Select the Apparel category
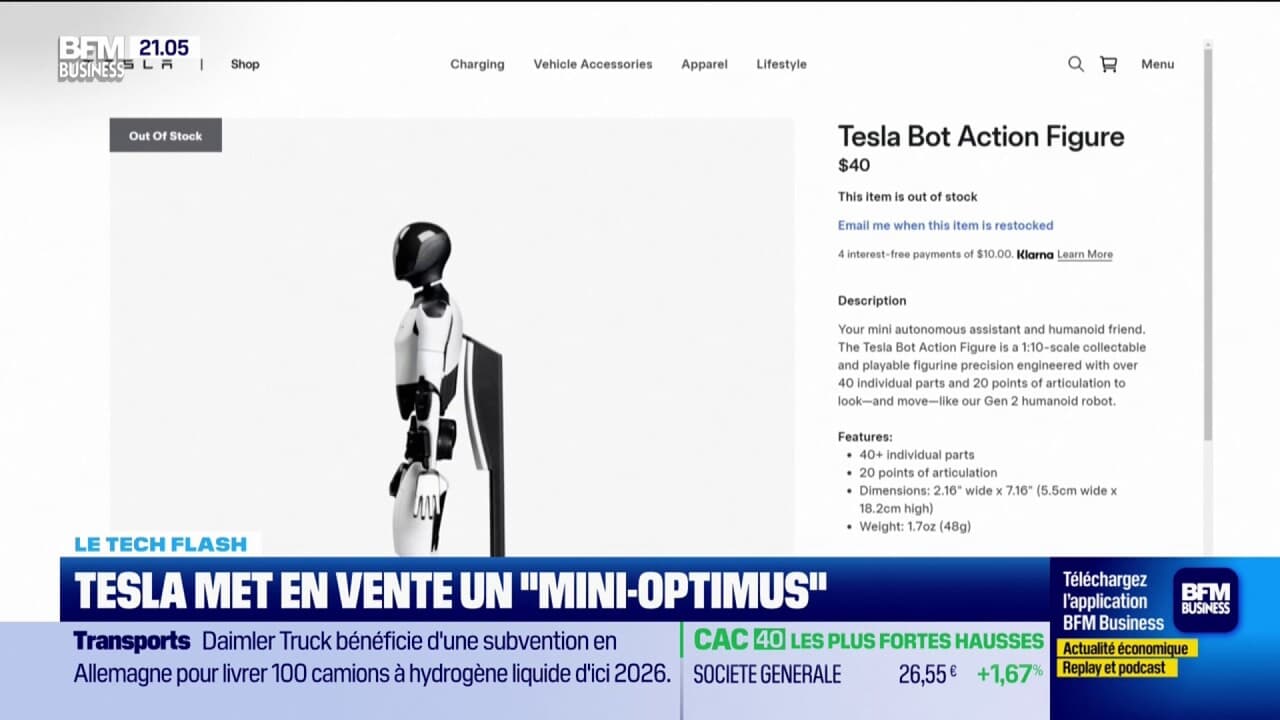The image size is (1280, 720). click(x=704, y=64)
